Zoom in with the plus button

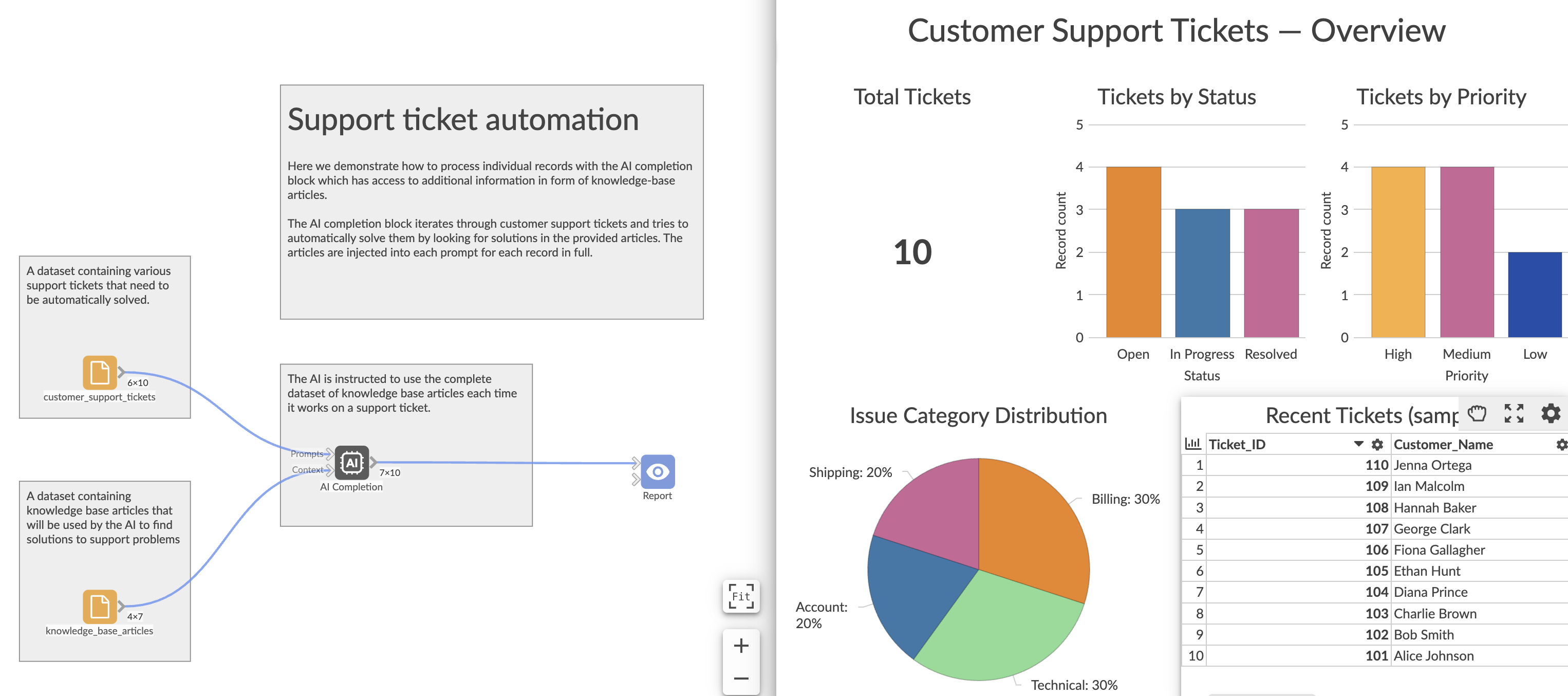click(x=741, y=646)
